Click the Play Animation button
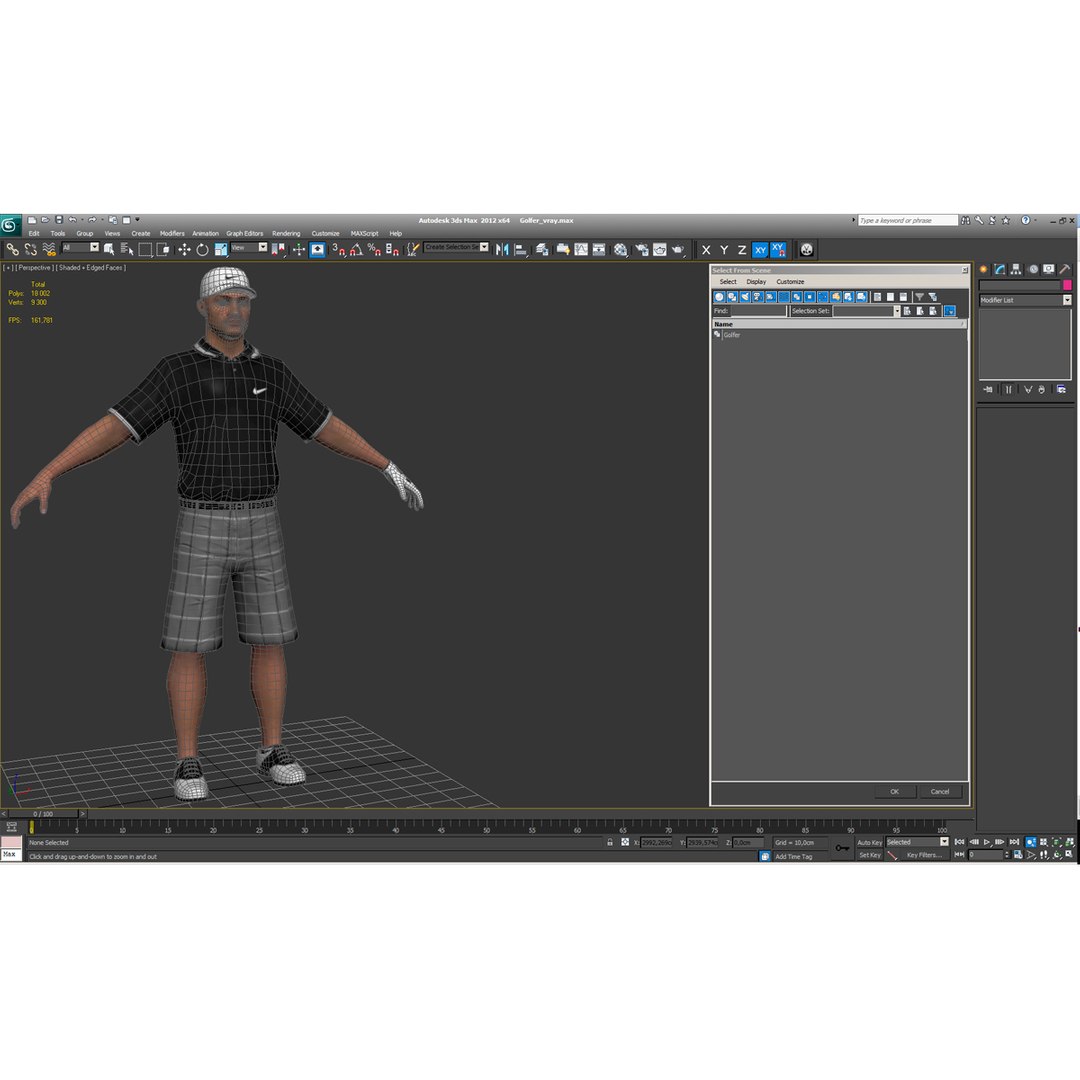This screenshot has width=1080, height=1080. [x=987, y=842]
